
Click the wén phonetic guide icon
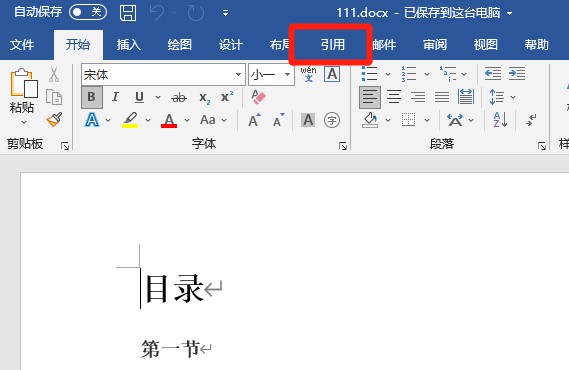click(308, 74)
